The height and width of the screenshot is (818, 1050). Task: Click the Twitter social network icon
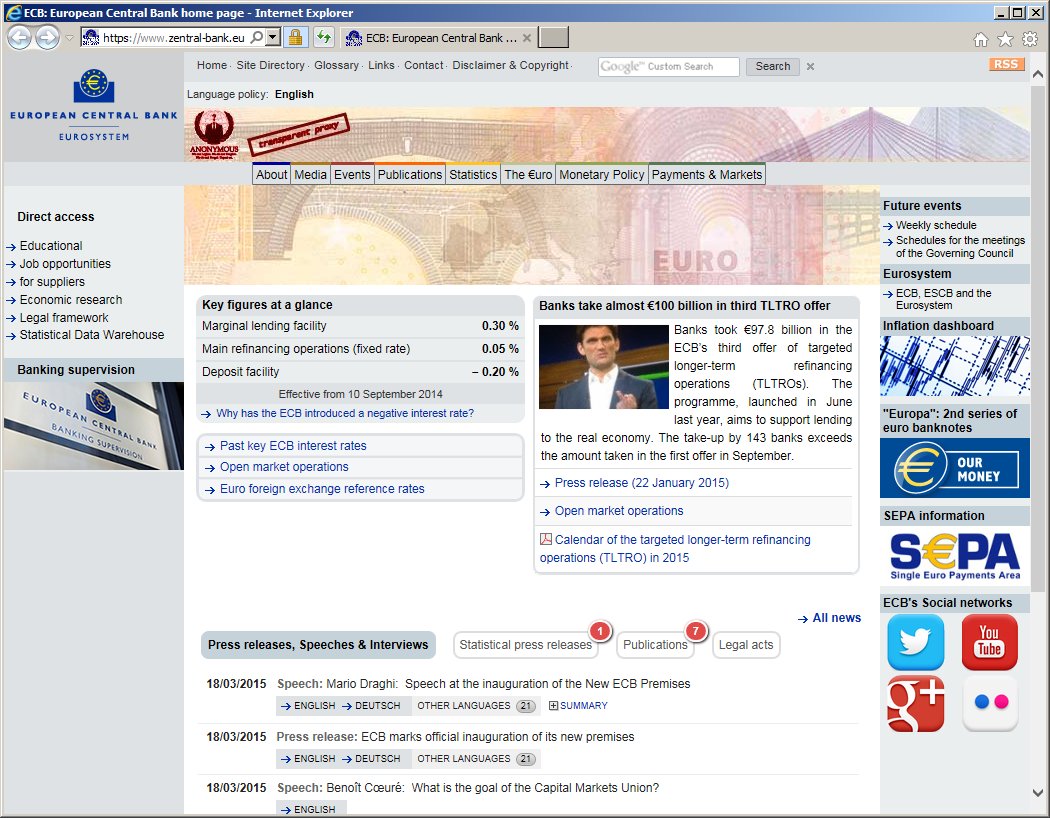915,642
